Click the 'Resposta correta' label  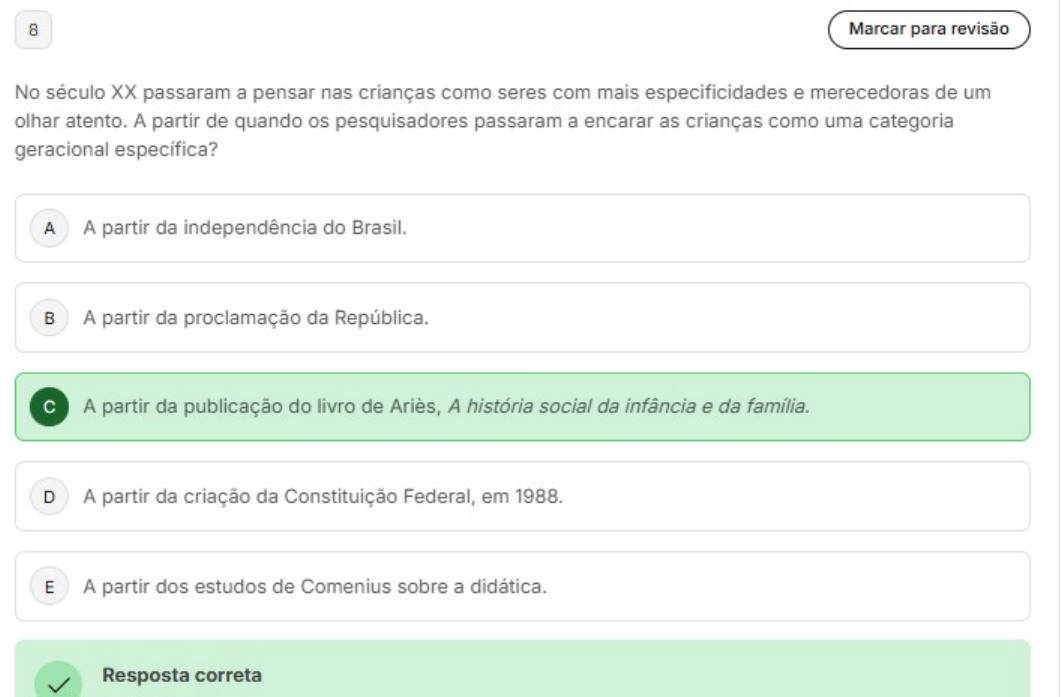(182, 675)
